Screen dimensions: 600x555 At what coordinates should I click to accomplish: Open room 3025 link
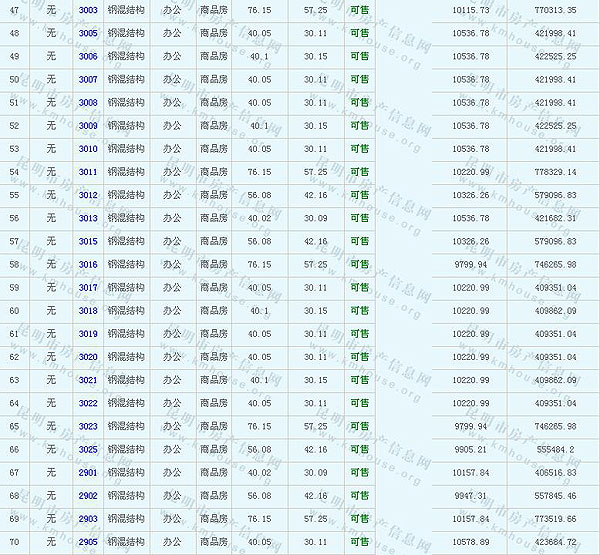[x=88, y=449]
